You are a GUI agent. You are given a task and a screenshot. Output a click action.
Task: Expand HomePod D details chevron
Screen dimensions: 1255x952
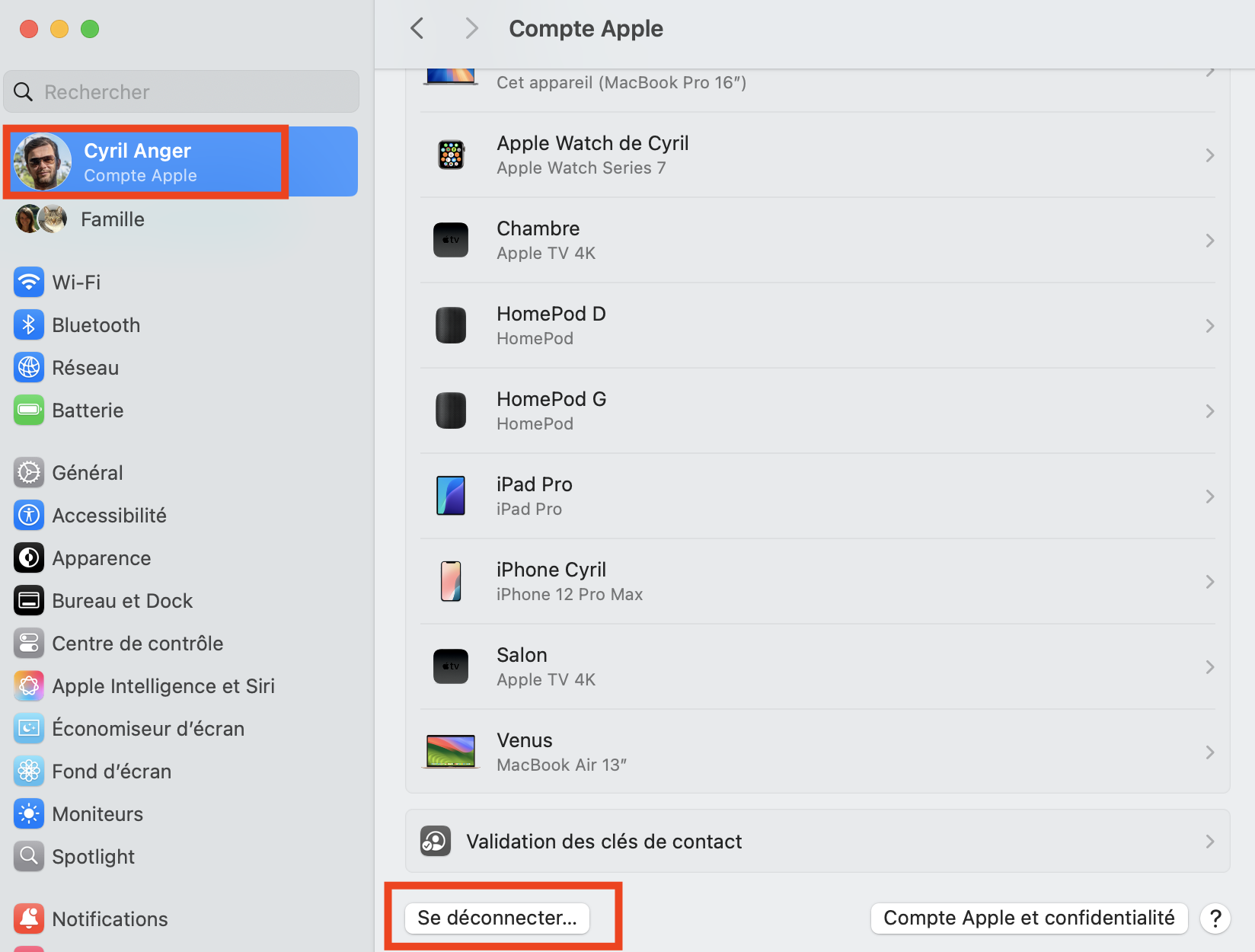pos(1209,326)
